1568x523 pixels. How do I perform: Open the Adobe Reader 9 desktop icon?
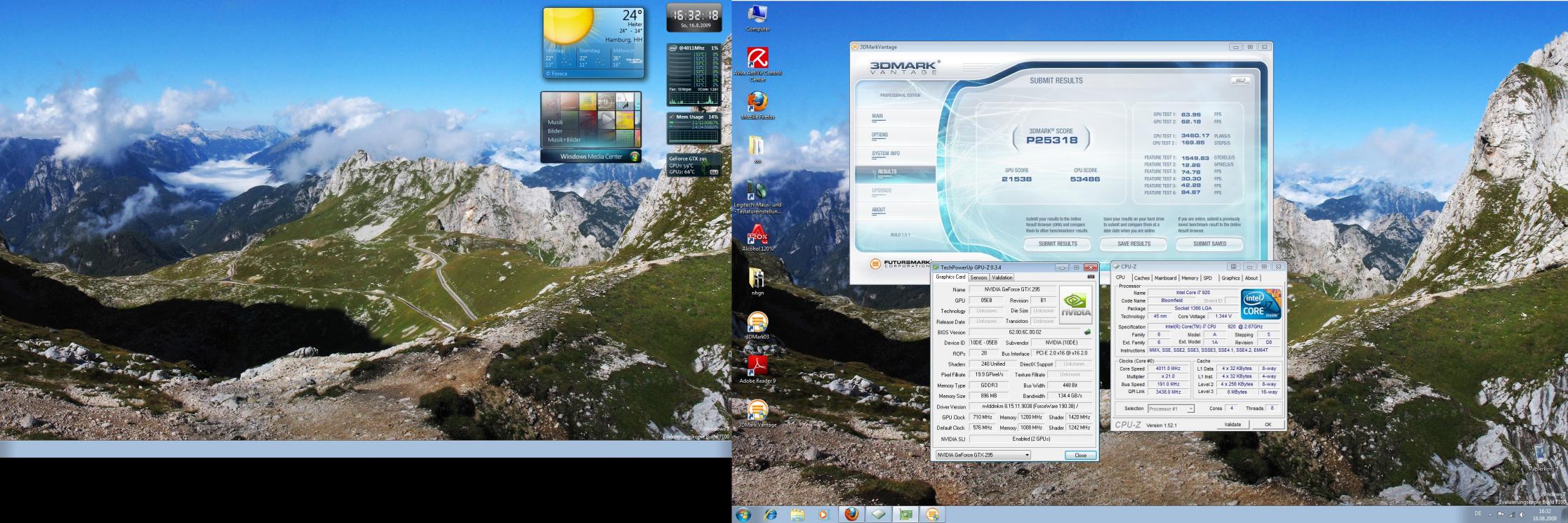(x=757, y=370)
